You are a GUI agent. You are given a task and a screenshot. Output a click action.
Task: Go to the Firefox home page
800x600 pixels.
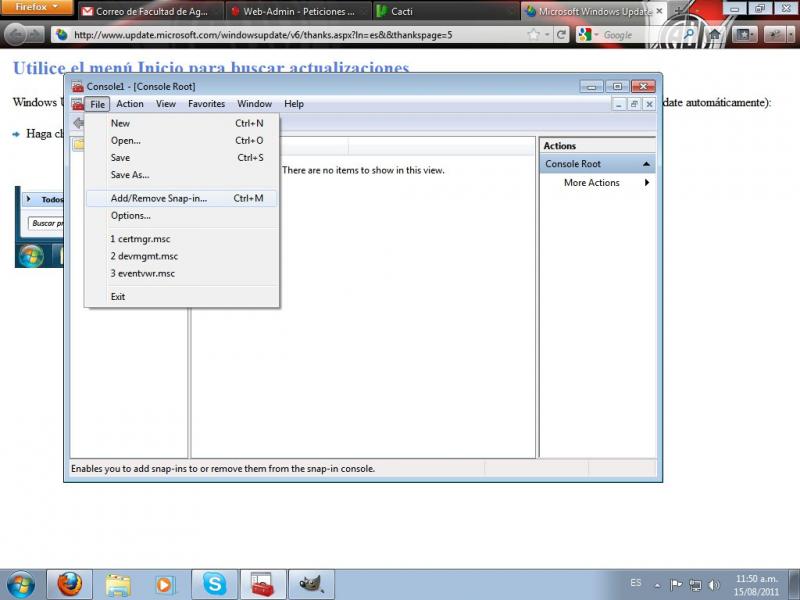coord(715,35)
